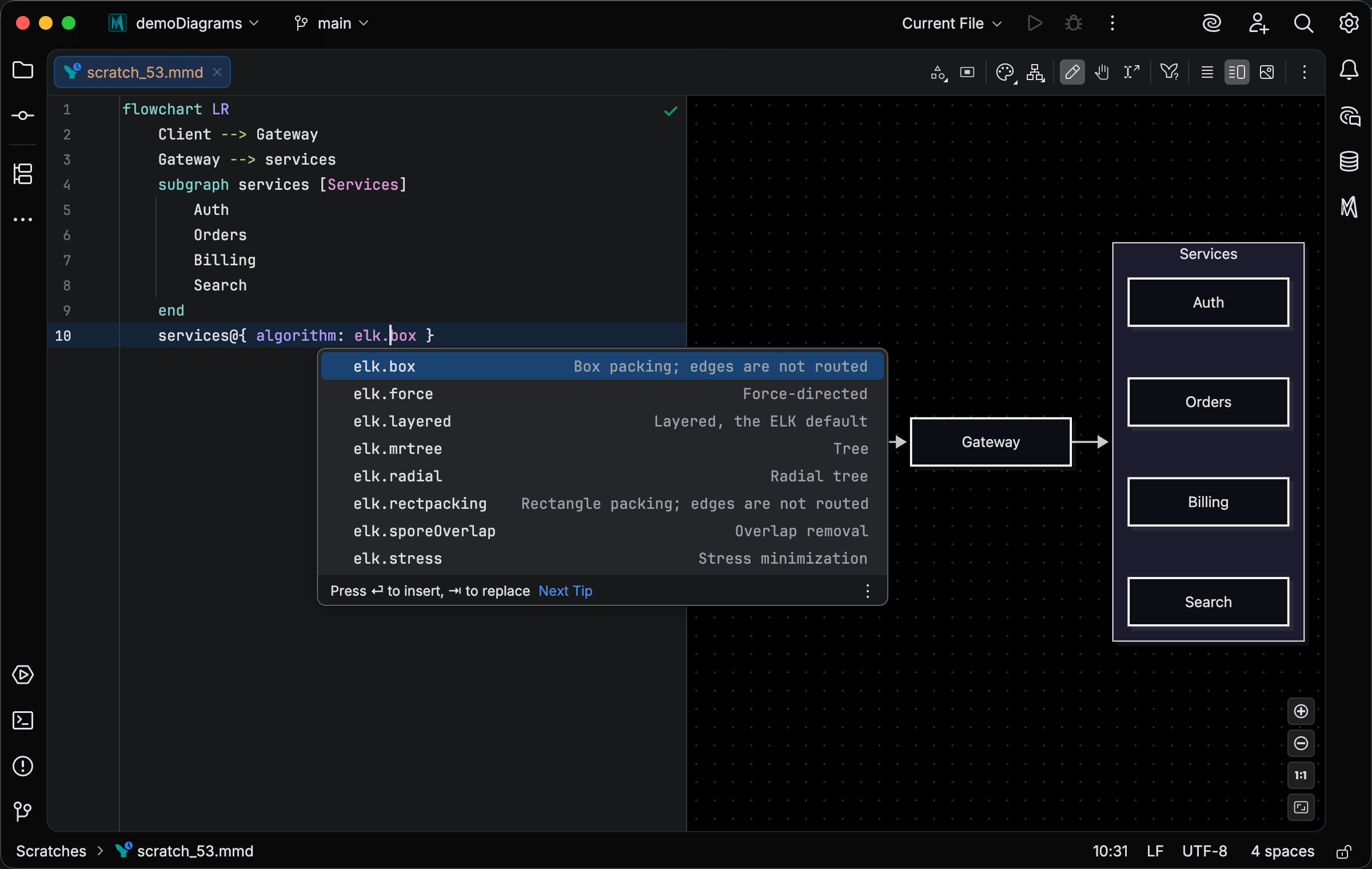This screenshot has width=1372, height=869.
Task: Zoom in the diagram preview
Action: tap(1301, 711)
